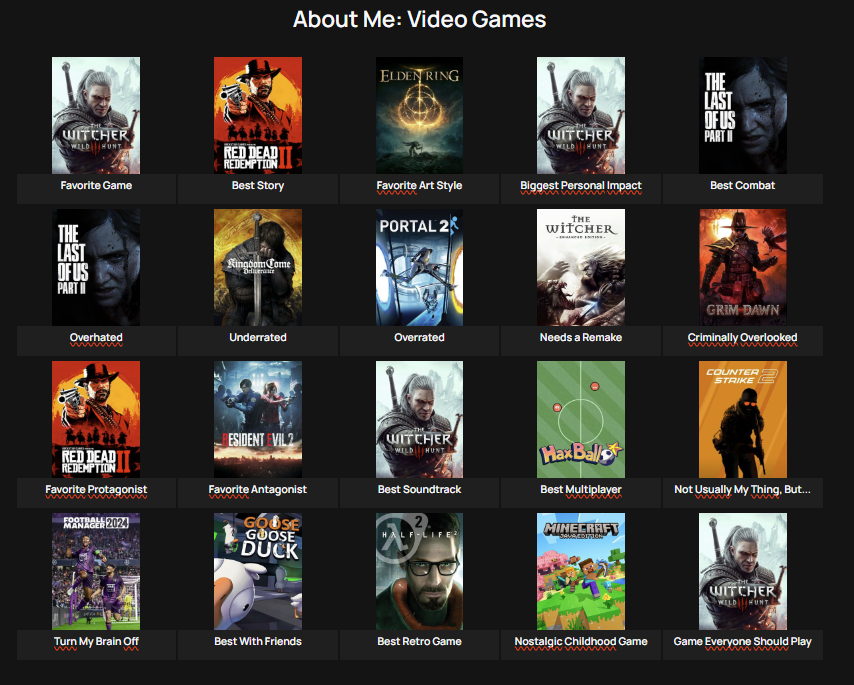Select the "Criminally Overlooked" label
The image size is (854, 685).
(742, 337)
